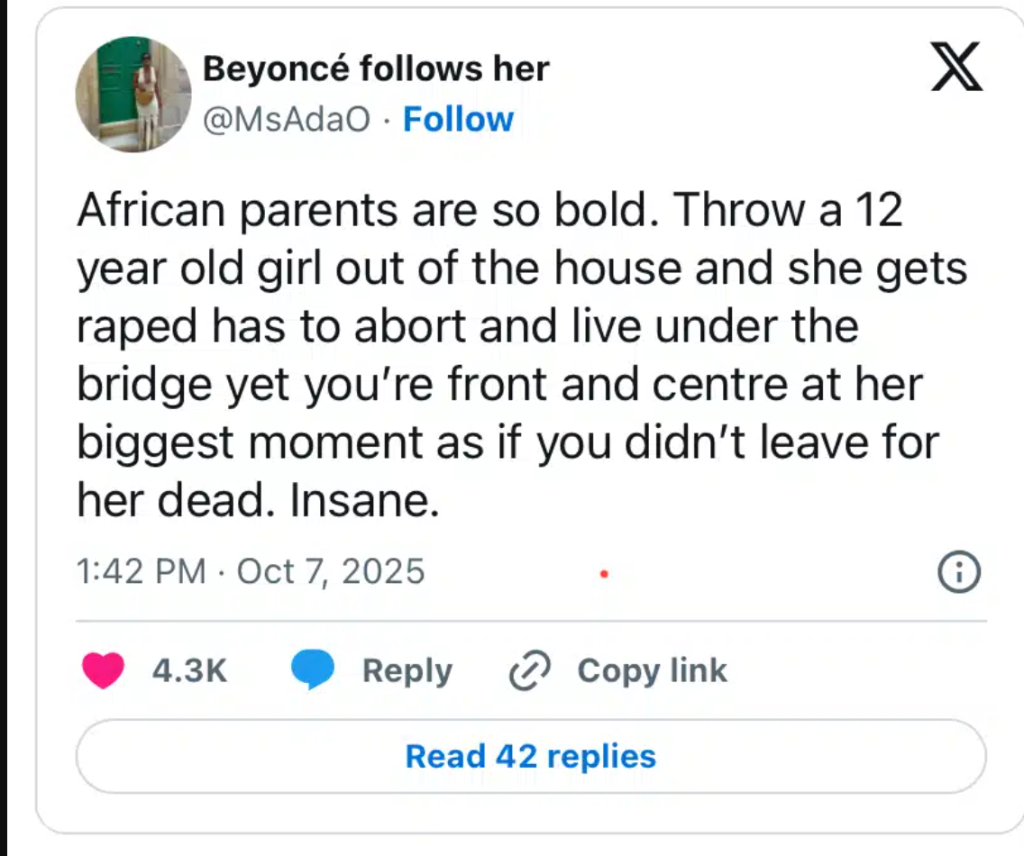This screenshot has height=856, width=1024.
Task: Click the blue reply speech bubble icon
Action: pos(312,671)
